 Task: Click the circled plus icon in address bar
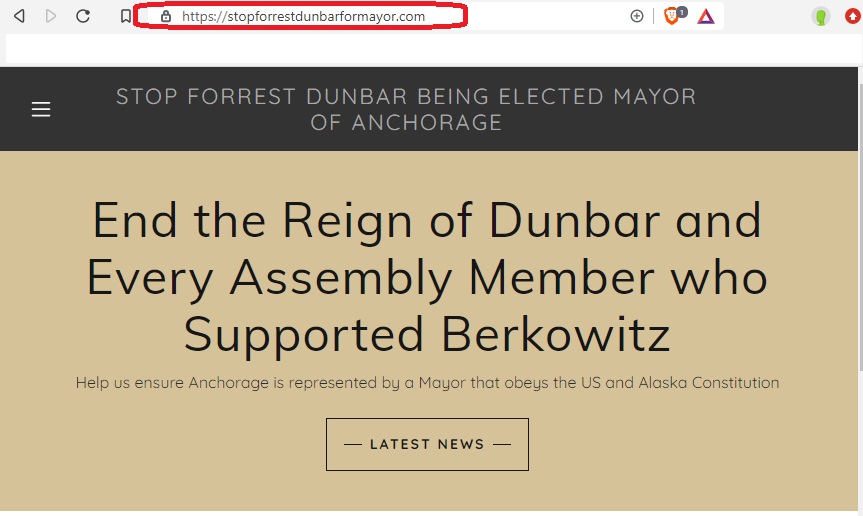tap(637, 17)
